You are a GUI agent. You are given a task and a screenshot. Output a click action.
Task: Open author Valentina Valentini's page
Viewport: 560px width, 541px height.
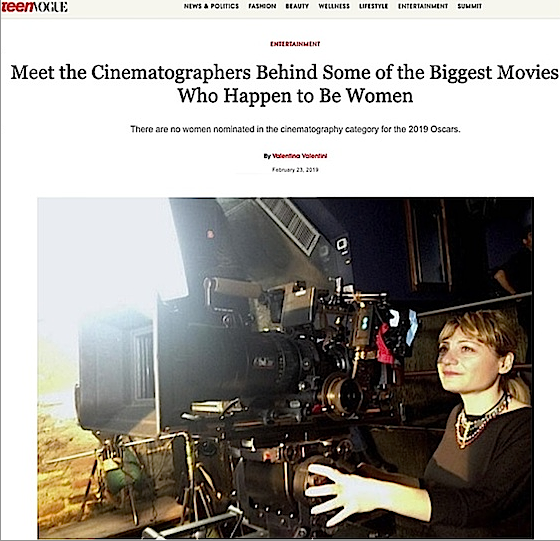[x=300, y=156]
